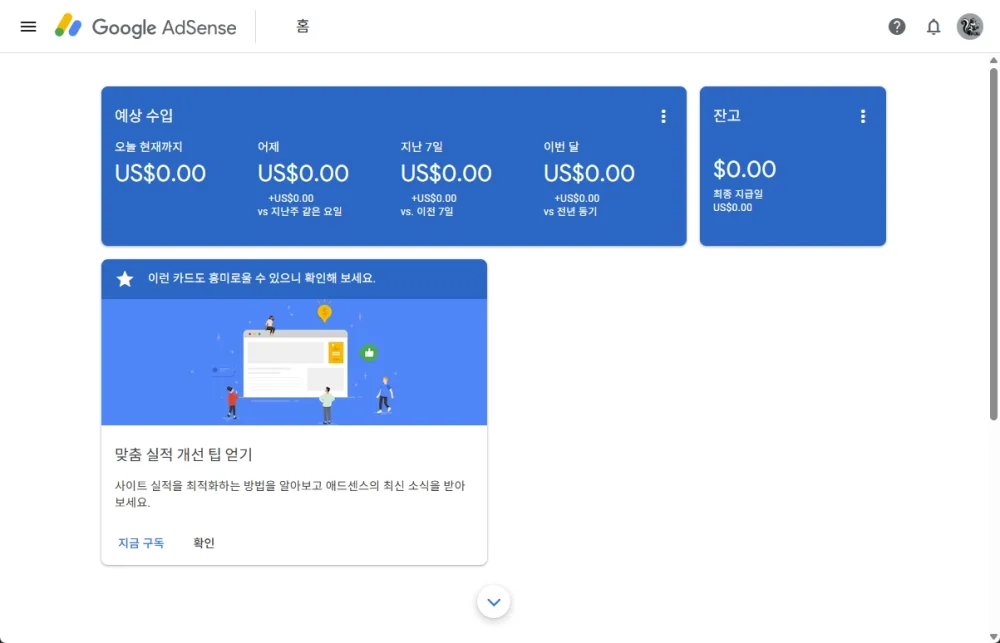Click the star icon on the tips card
The height and width of the screenshot is (643, 1000).
(x=122, y=279)
